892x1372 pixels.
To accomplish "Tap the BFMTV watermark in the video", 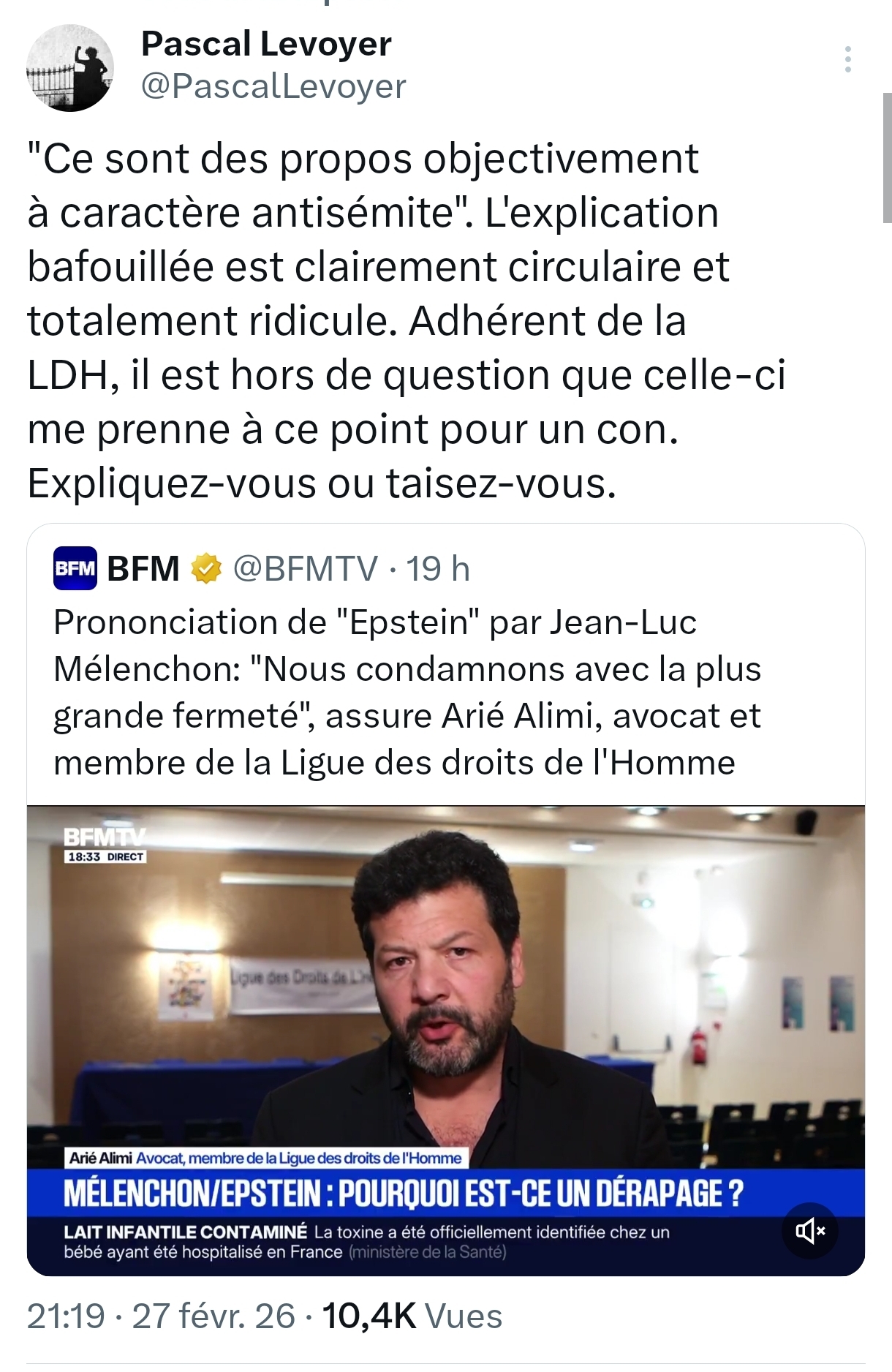I will pyautogui.click(x=105, y=837).
